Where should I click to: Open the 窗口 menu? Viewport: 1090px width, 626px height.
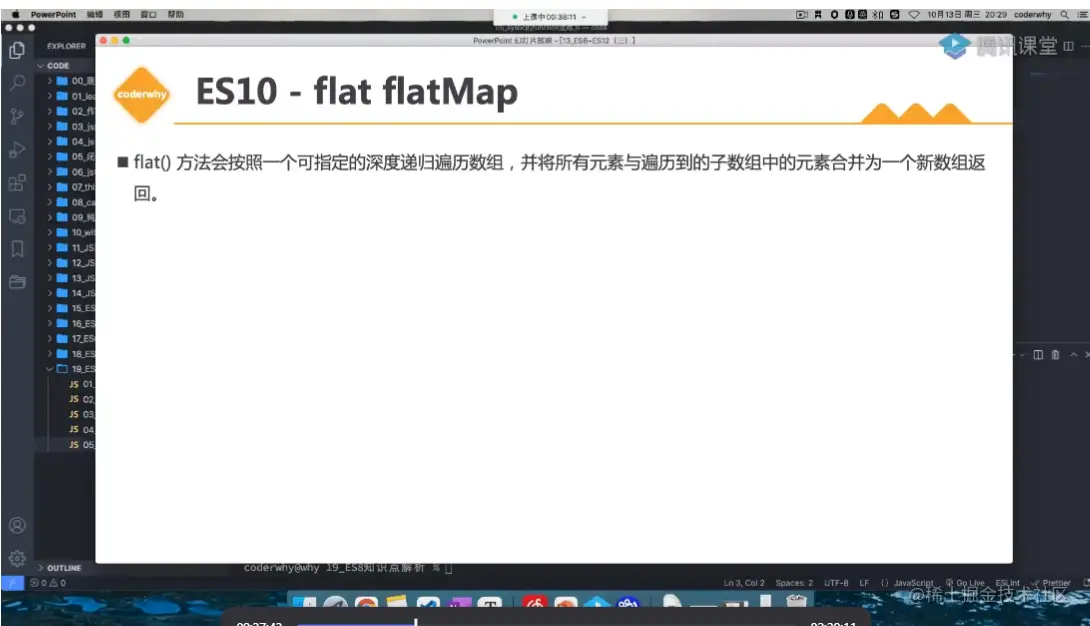pos(149,15)
